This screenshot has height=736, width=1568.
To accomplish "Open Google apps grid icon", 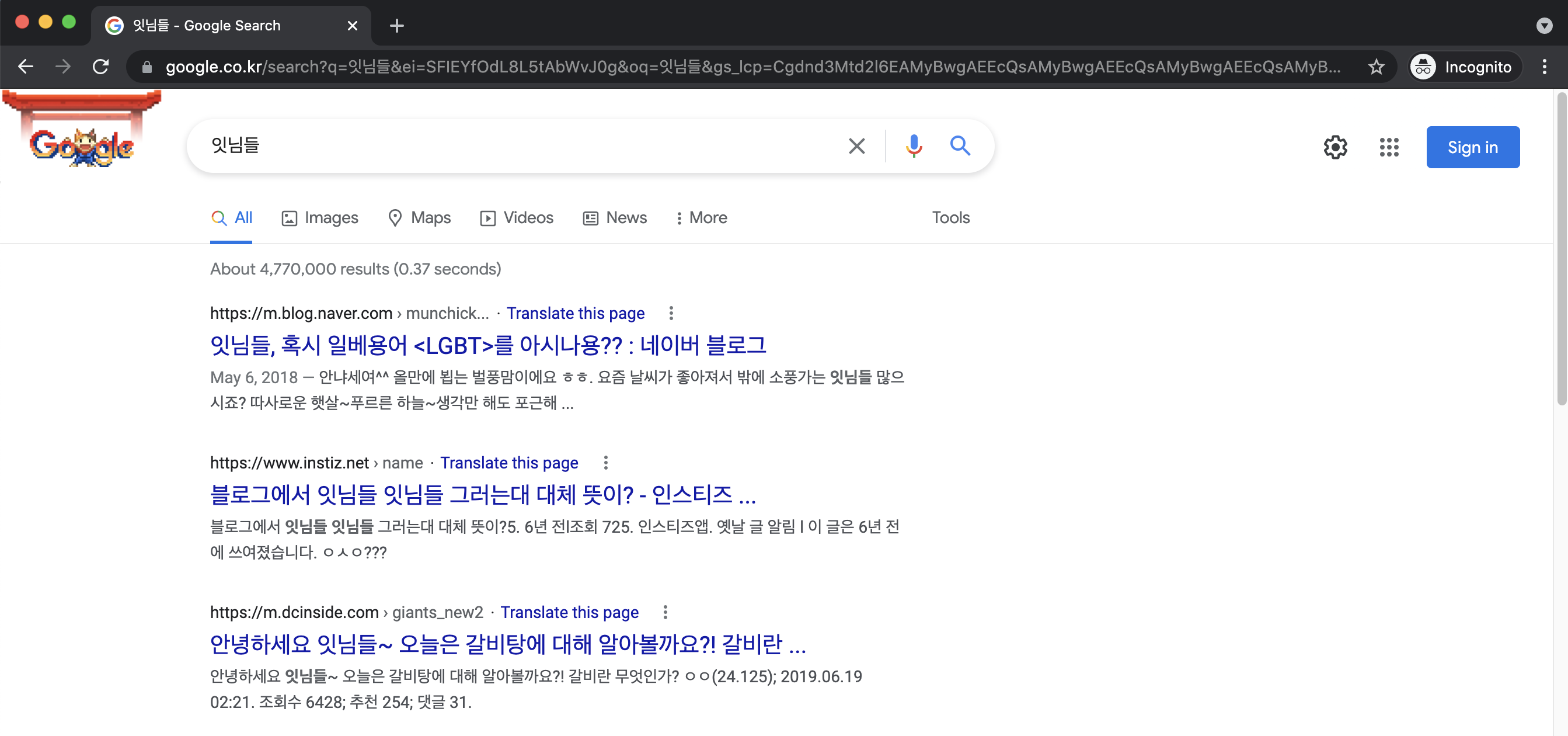I will tap(1389, 147).
